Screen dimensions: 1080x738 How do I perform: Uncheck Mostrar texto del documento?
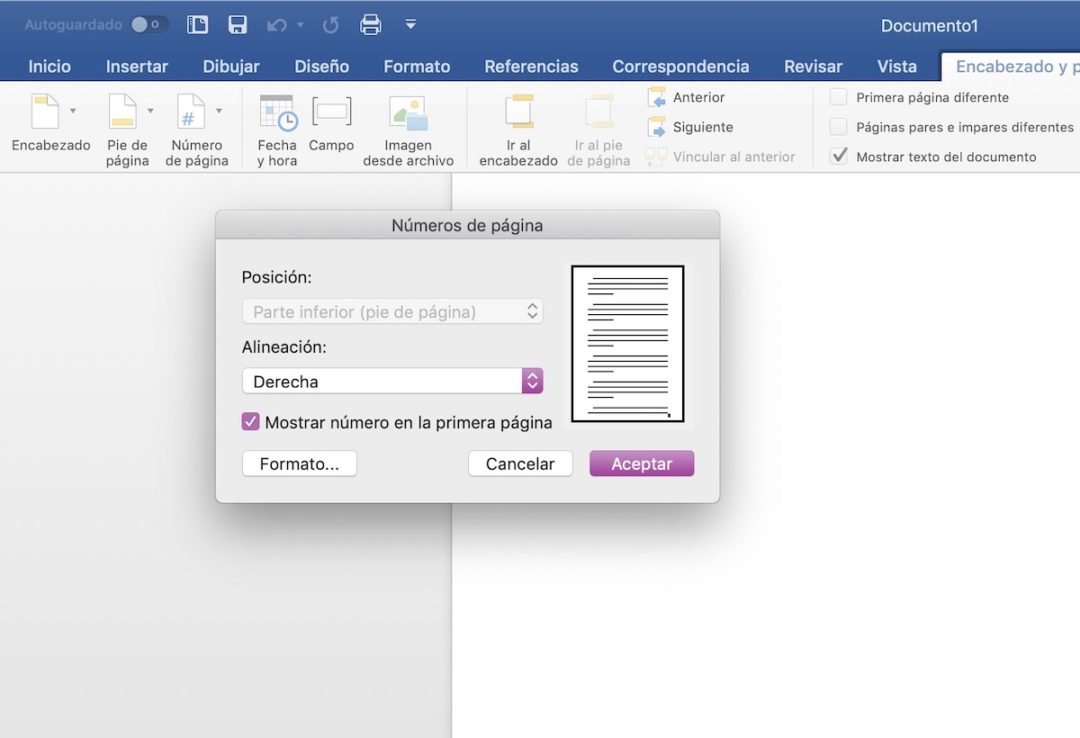point(838,156)
